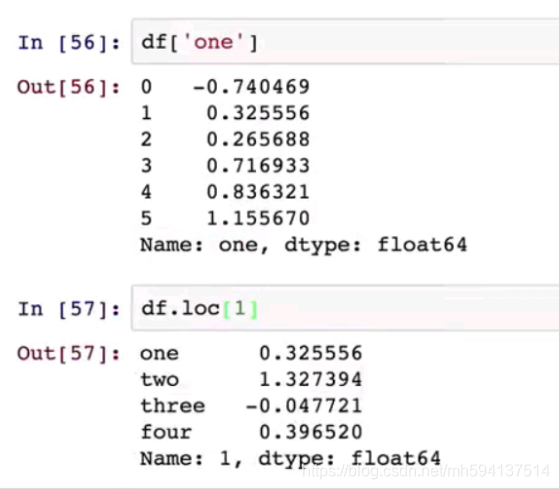Click 'Name: one, dtype: float64' line
The height and width of the screenshot is (489, 559).
click(x=303, y=245)
